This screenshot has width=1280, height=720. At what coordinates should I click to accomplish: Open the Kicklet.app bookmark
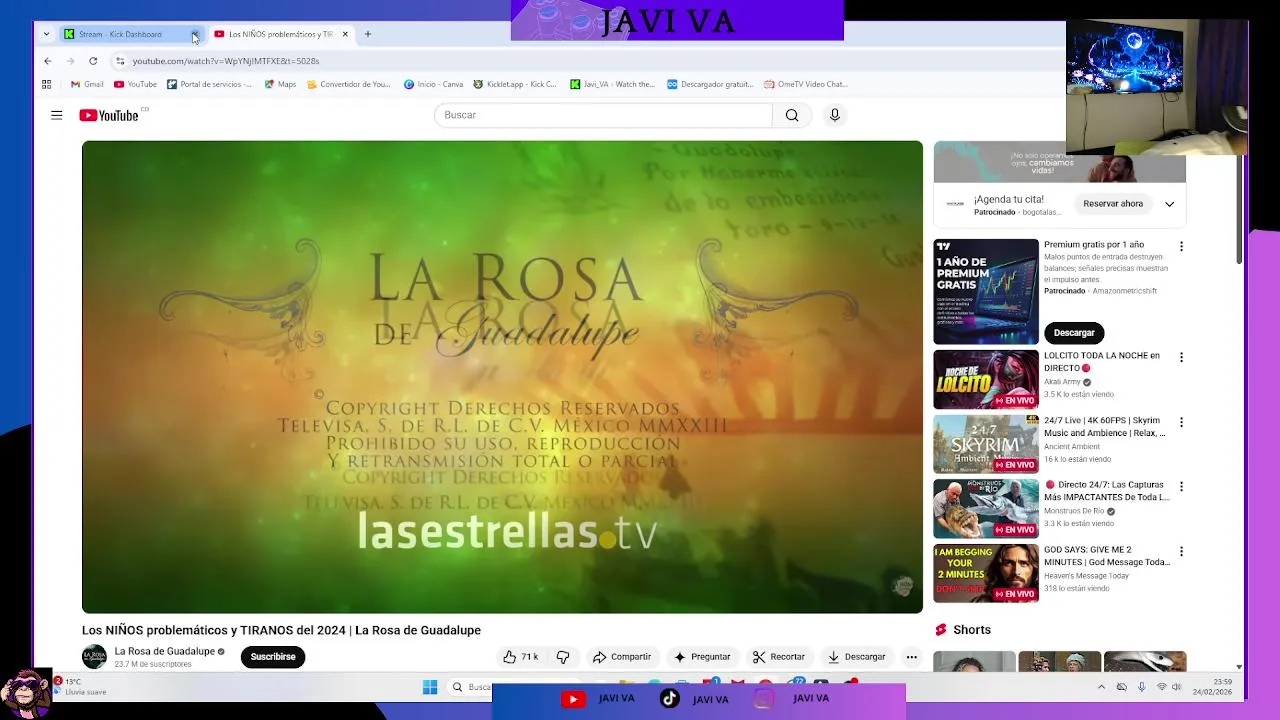pos(515,84)
